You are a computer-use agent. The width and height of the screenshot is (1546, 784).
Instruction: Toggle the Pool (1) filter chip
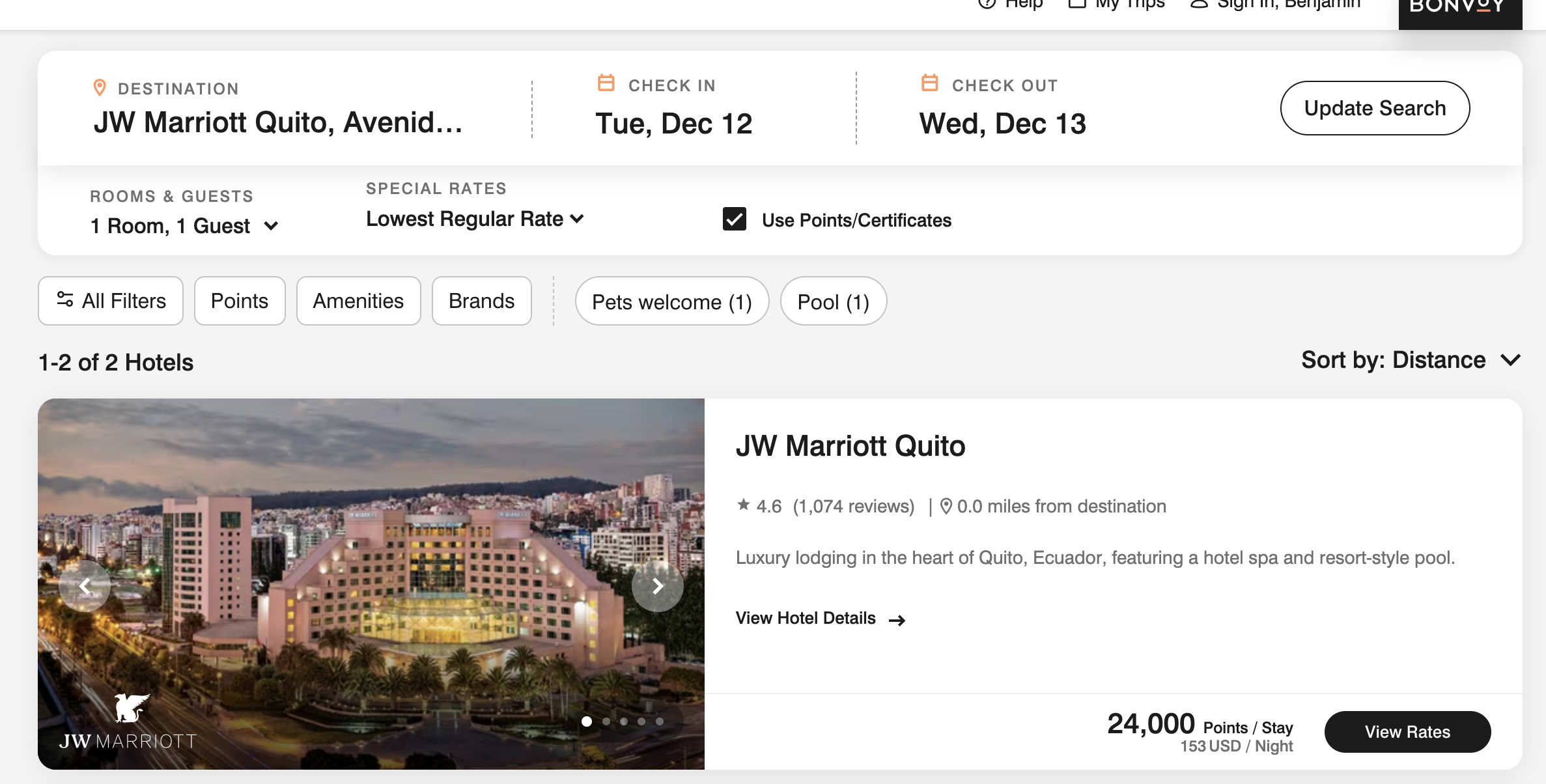834,301
